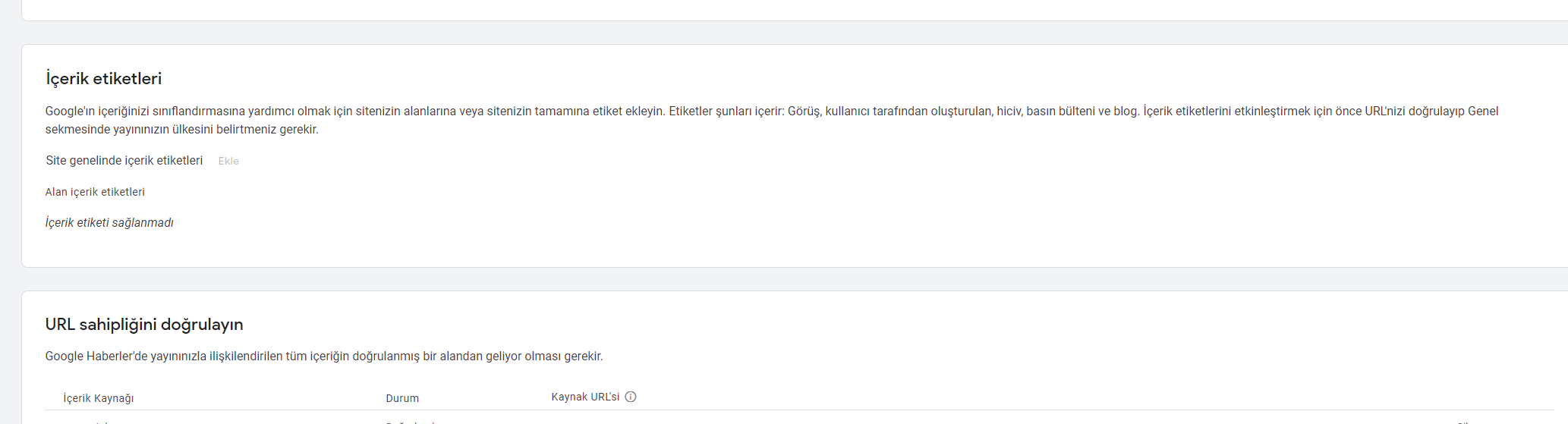1568x424 pixels.
Task: Click the Google'ın içeriğinizi sınıflandırmasına description paragraph
Action: click(772, 120)
